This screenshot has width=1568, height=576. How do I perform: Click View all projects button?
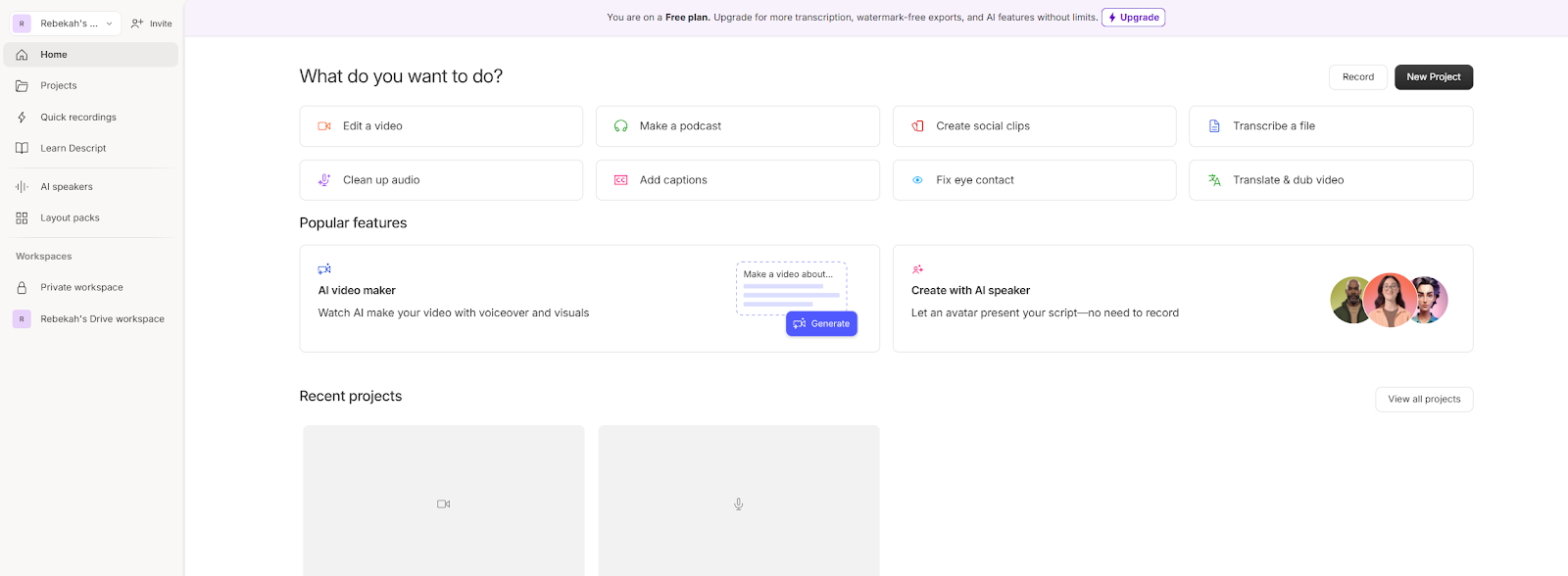1424,400
